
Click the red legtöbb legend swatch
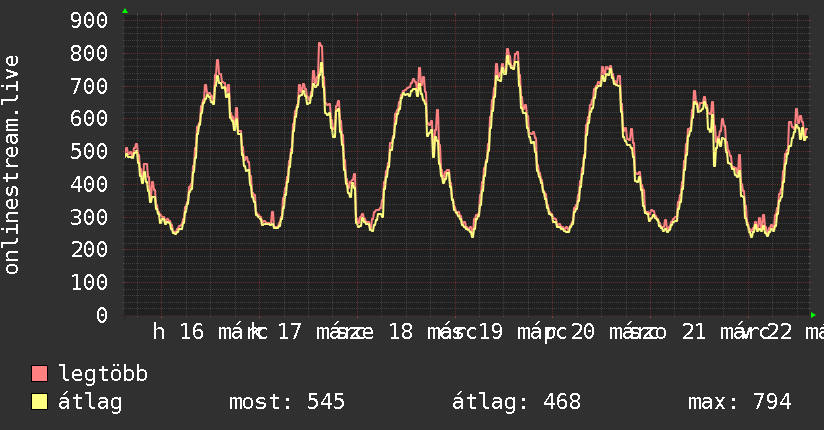point(40,374)
